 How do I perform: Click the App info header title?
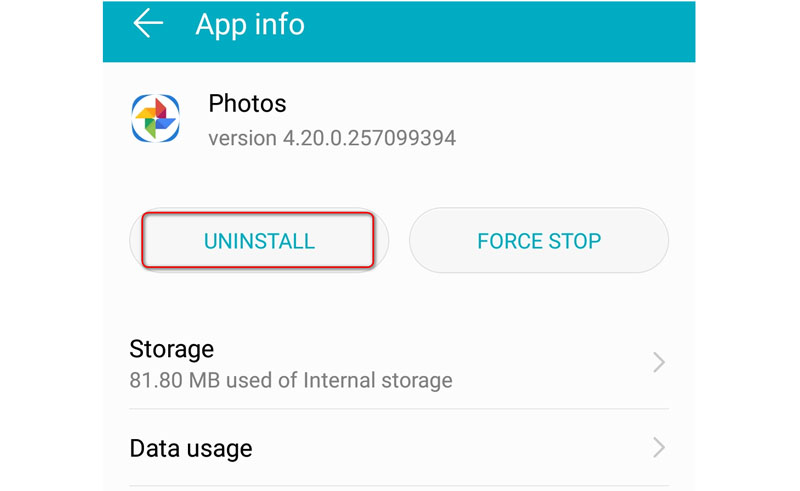[249, 24]
